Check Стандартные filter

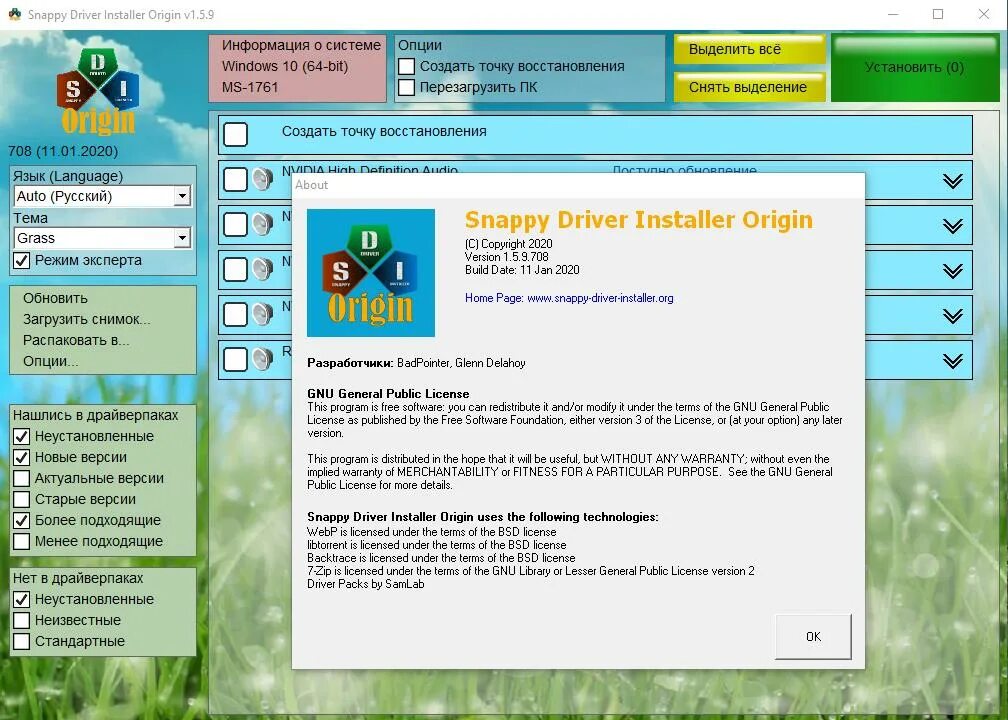(22, 642)
